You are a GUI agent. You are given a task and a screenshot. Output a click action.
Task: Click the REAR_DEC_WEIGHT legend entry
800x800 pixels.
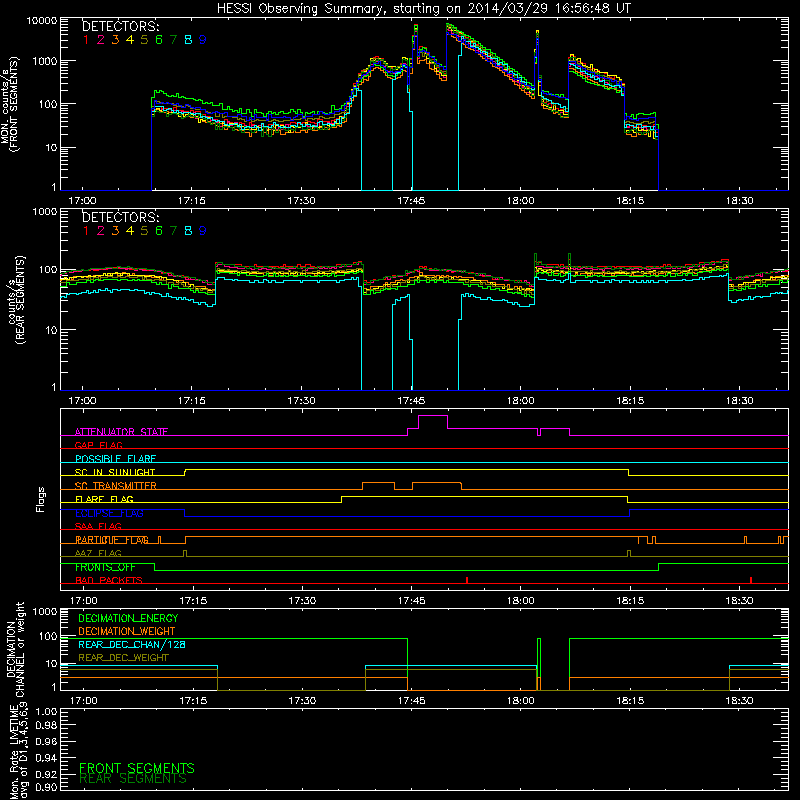click(x=123, y=658)
